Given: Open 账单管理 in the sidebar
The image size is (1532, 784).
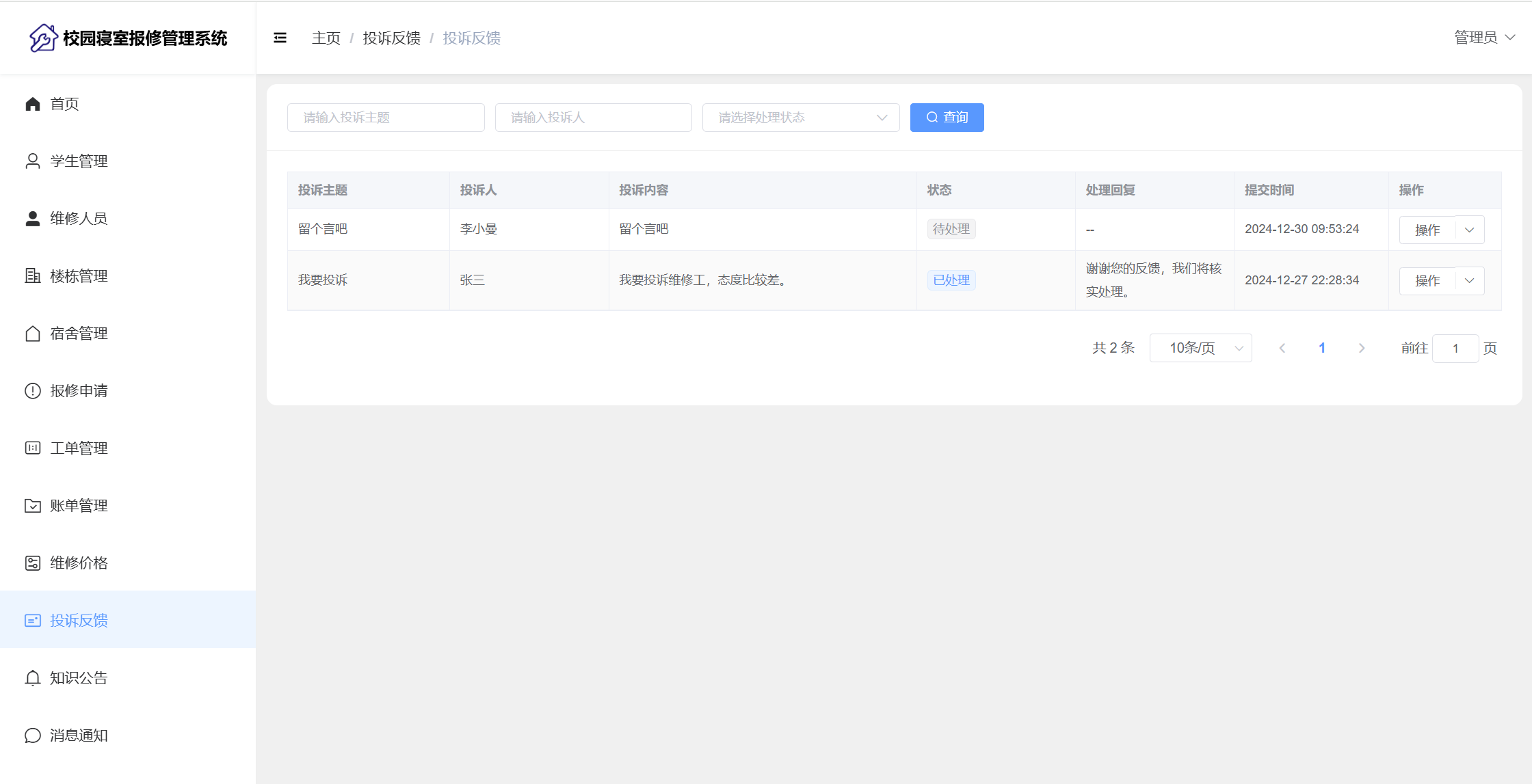Looking at the screenshot, I should pos(79,506).
